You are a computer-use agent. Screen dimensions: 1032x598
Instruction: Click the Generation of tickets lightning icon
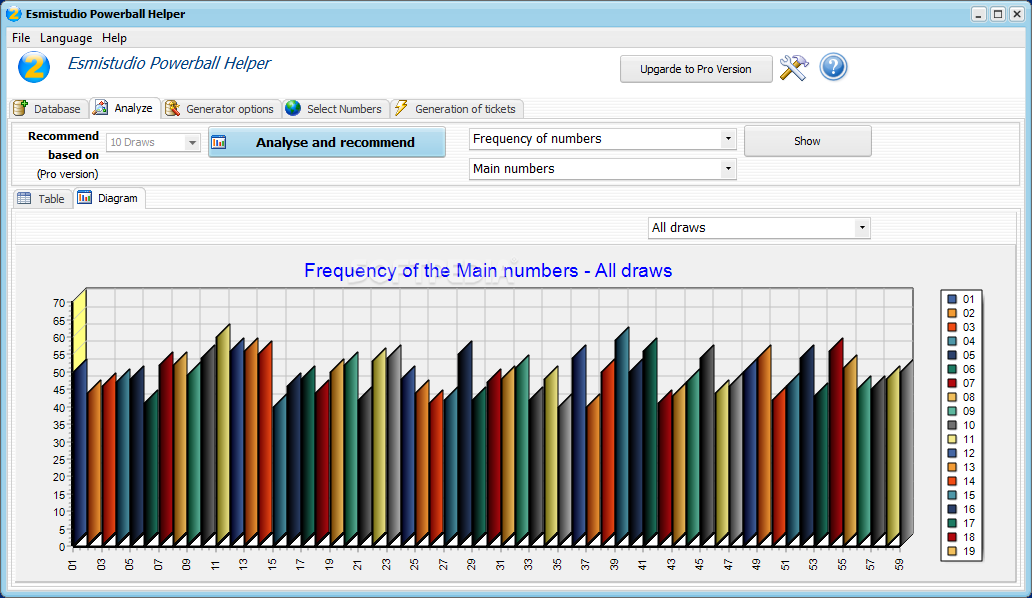click(x=401, y=108)
